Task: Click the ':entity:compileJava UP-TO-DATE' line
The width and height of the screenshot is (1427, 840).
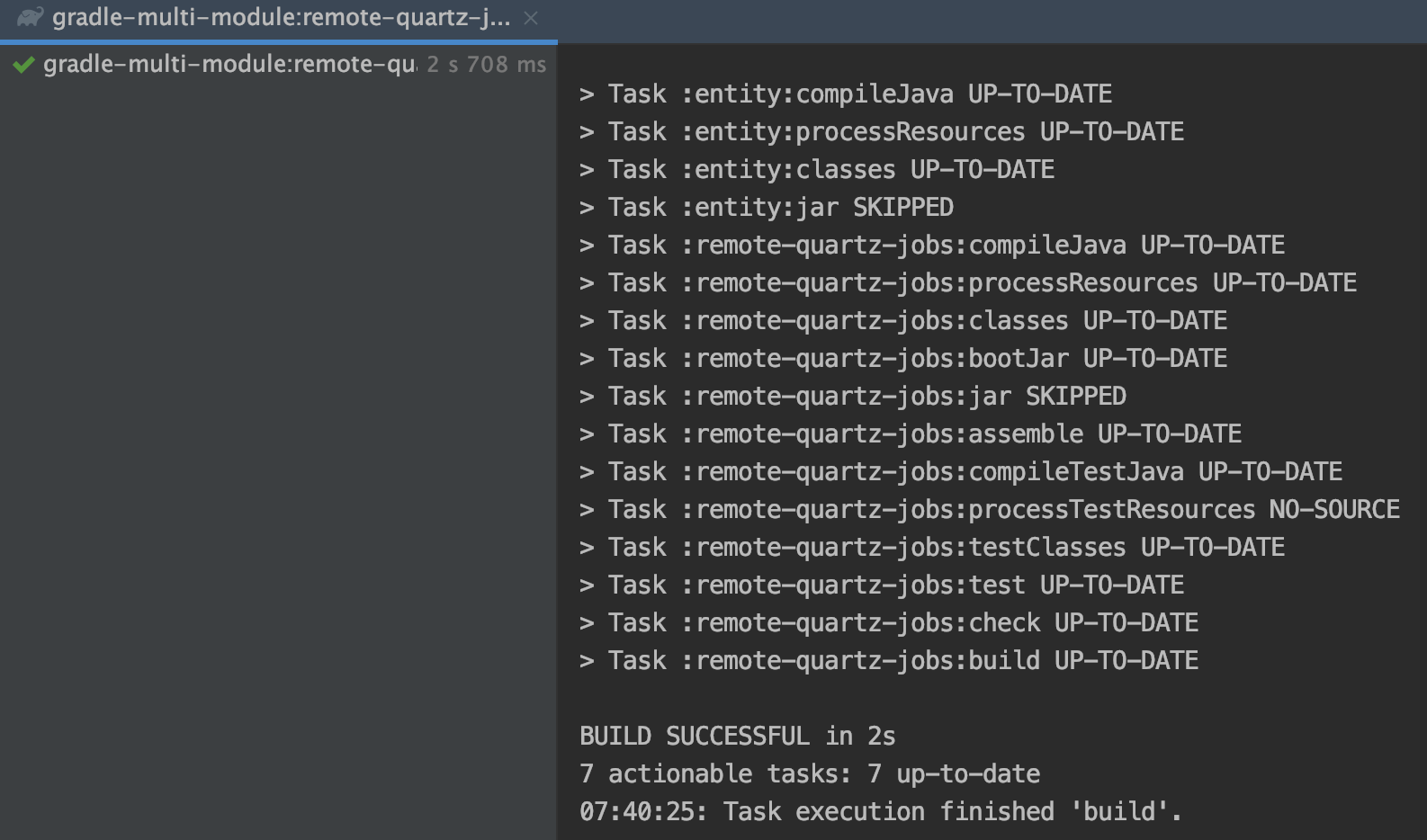Action: [846, 94]
